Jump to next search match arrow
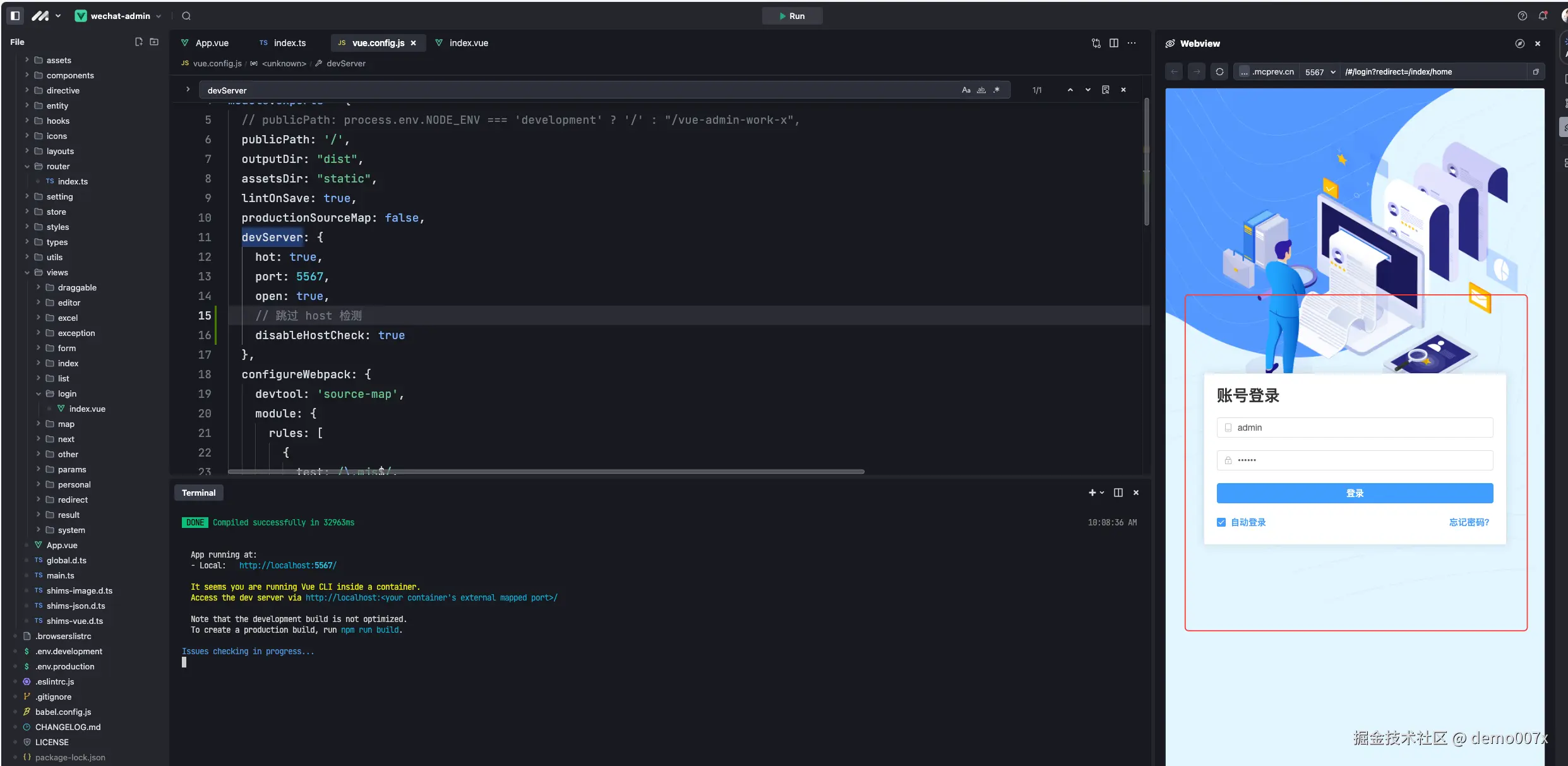The image size is (1568, 766). coord(1088,90)
